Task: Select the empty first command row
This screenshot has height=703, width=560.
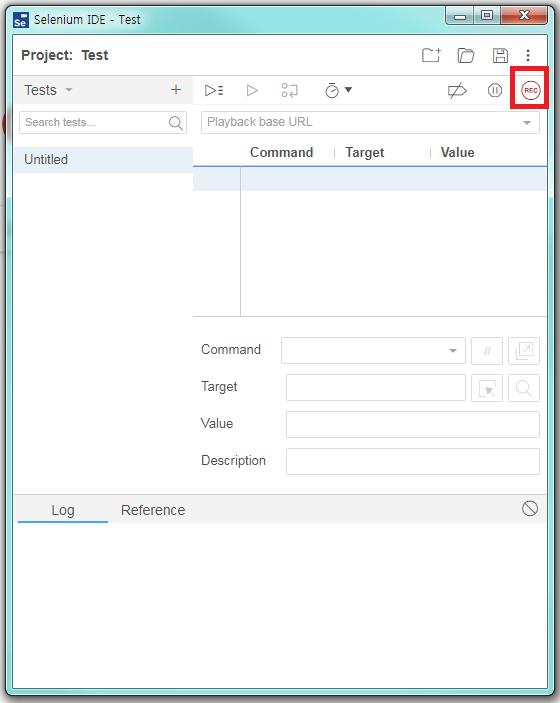Action: [370, 179]
